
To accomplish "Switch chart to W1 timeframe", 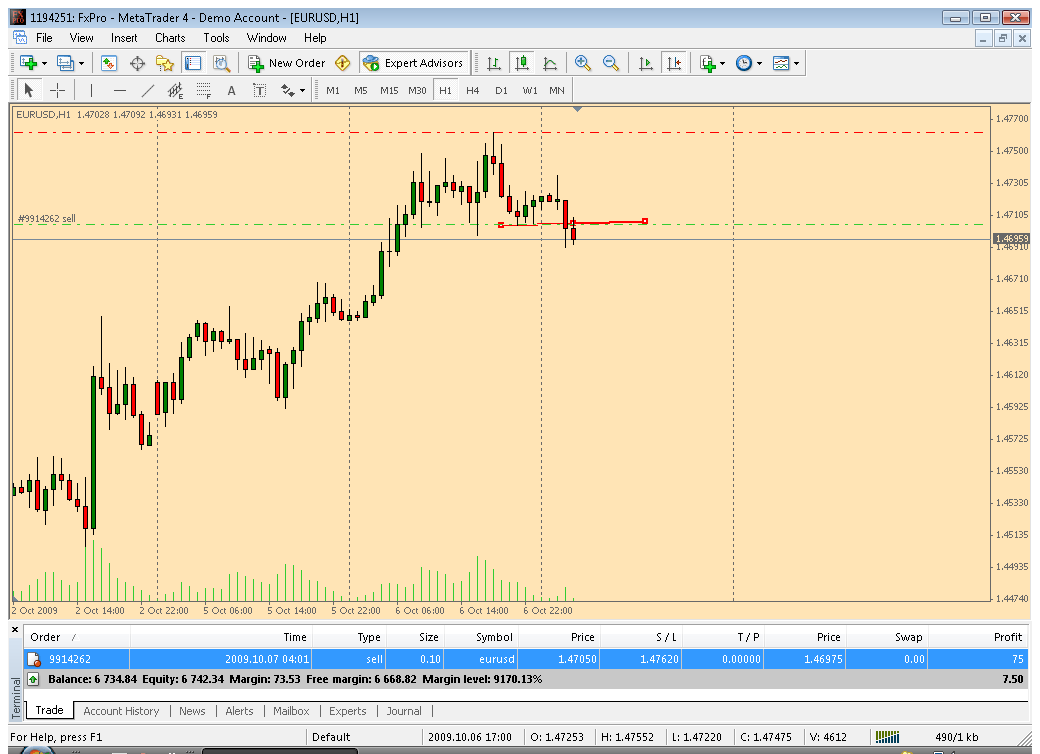I will click(530, 90).
